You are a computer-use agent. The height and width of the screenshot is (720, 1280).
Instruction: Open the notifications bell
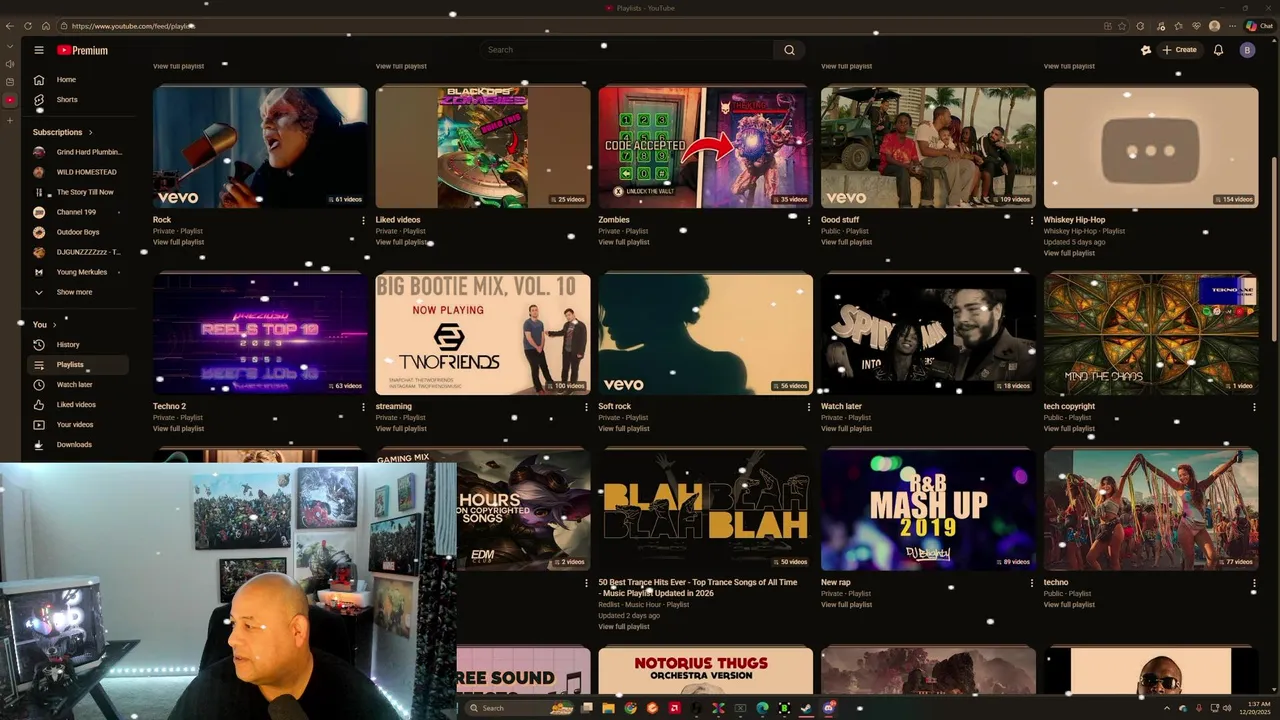coord(1218,50)
